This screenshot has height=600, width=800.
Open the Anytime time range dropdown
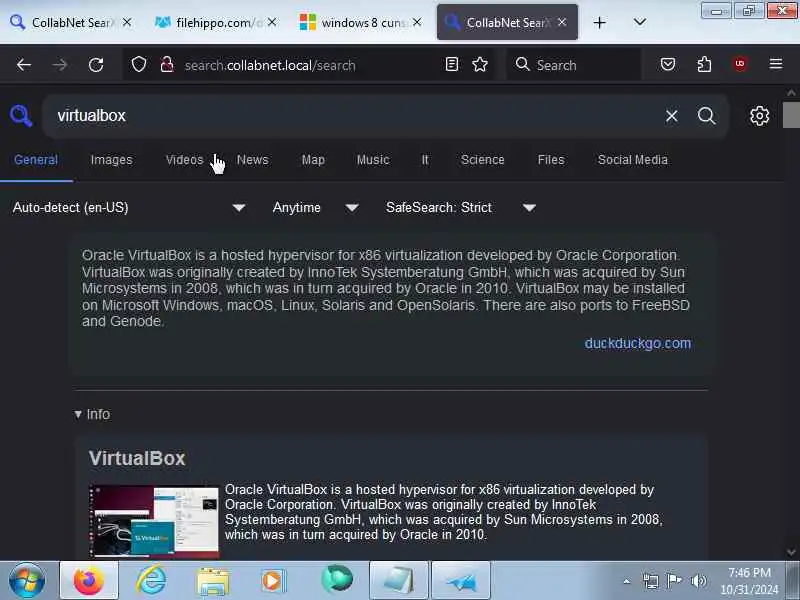click(x=315, y=208)
